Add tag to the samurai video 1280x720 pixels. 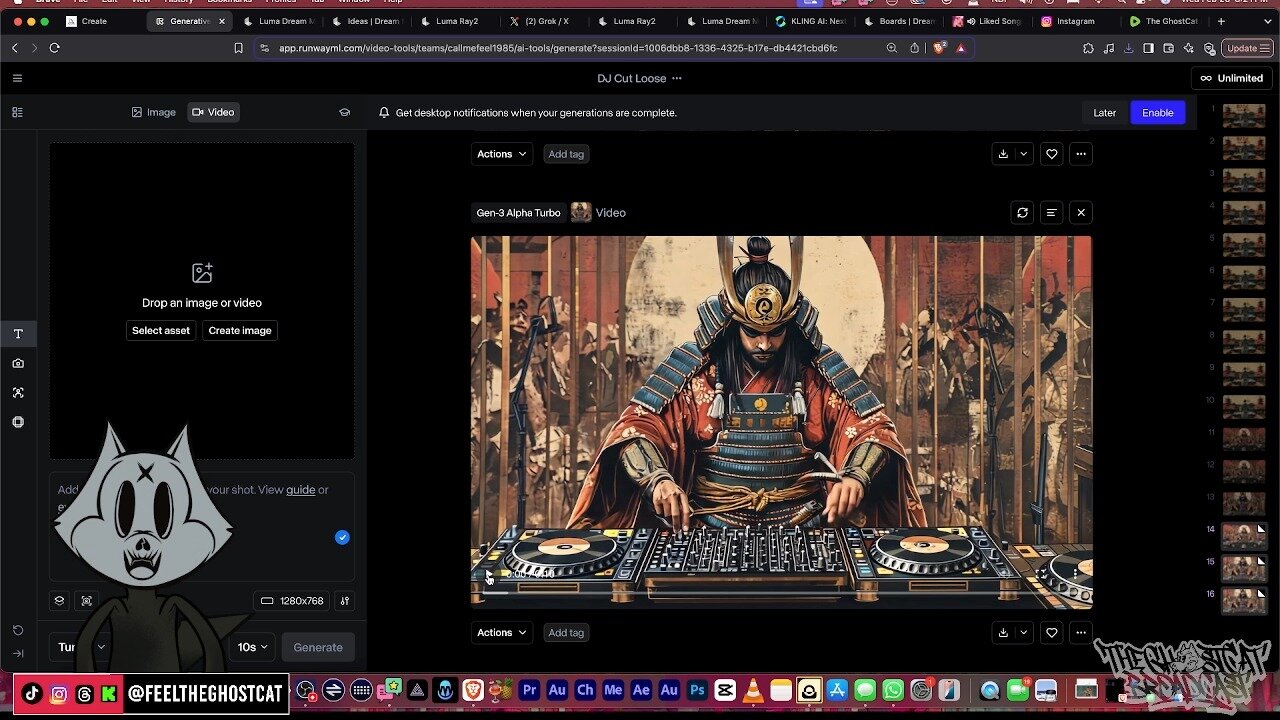(x=566, y=632)
